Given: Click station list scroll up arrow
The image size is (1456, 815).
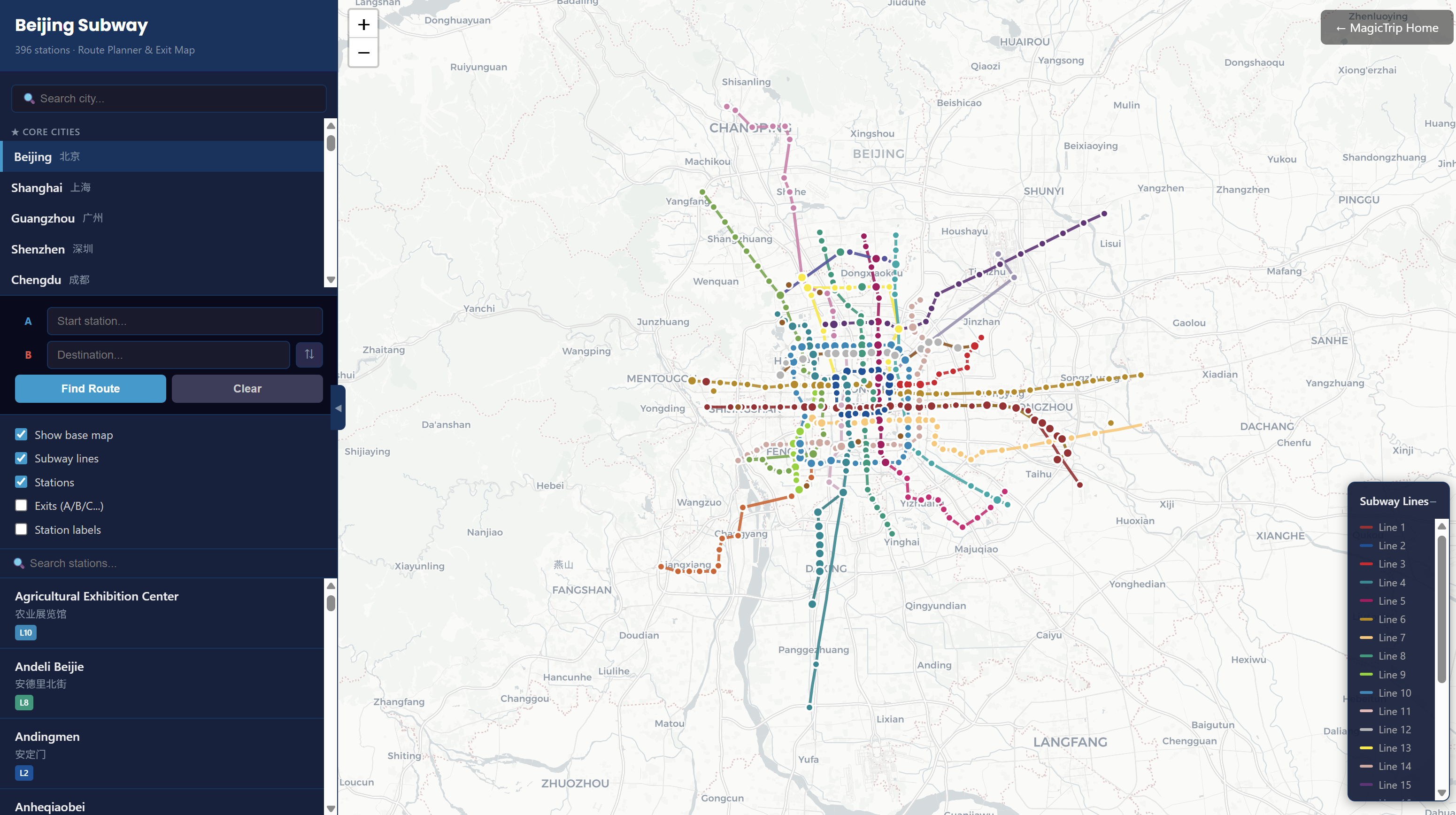Looking at the screenshot, I should point(331,585).
